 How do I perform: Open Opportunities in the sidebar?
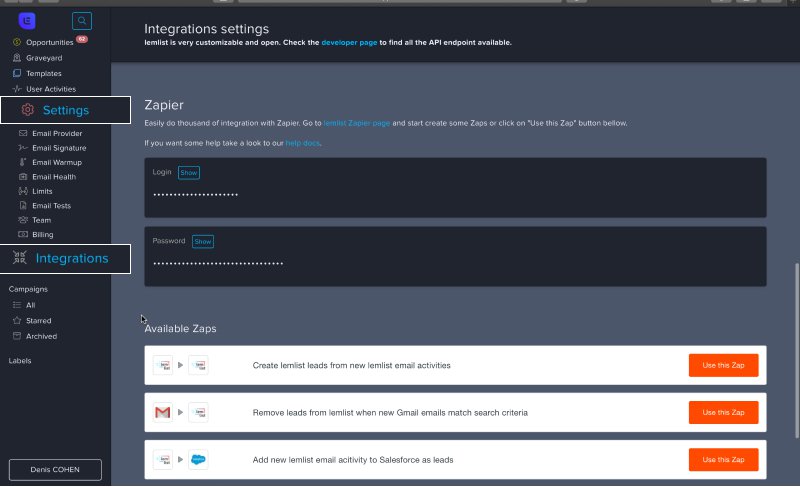point(49,42)
